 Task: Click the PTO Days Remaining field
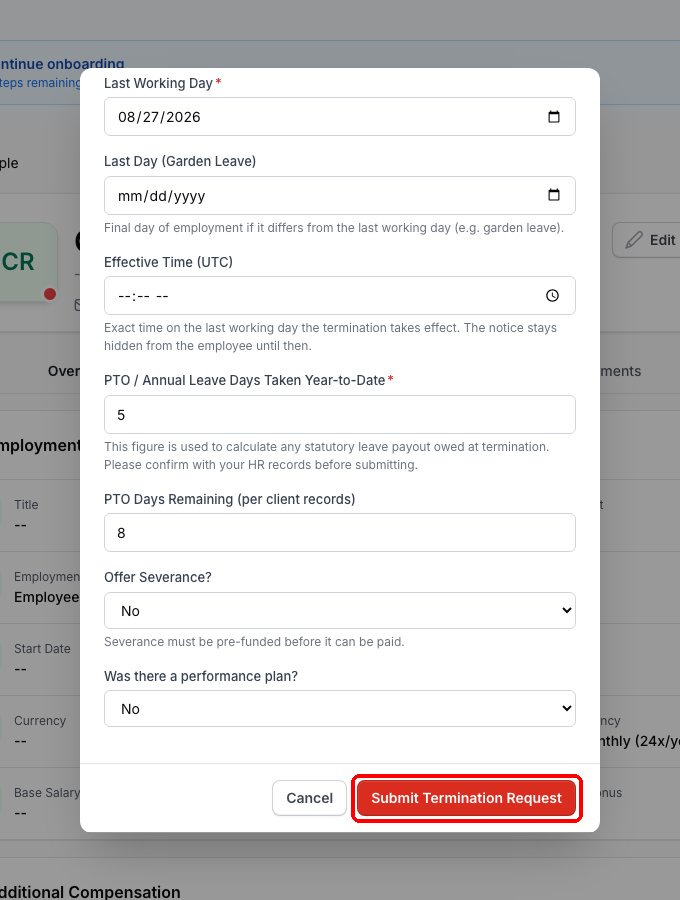tap(340, 533)
